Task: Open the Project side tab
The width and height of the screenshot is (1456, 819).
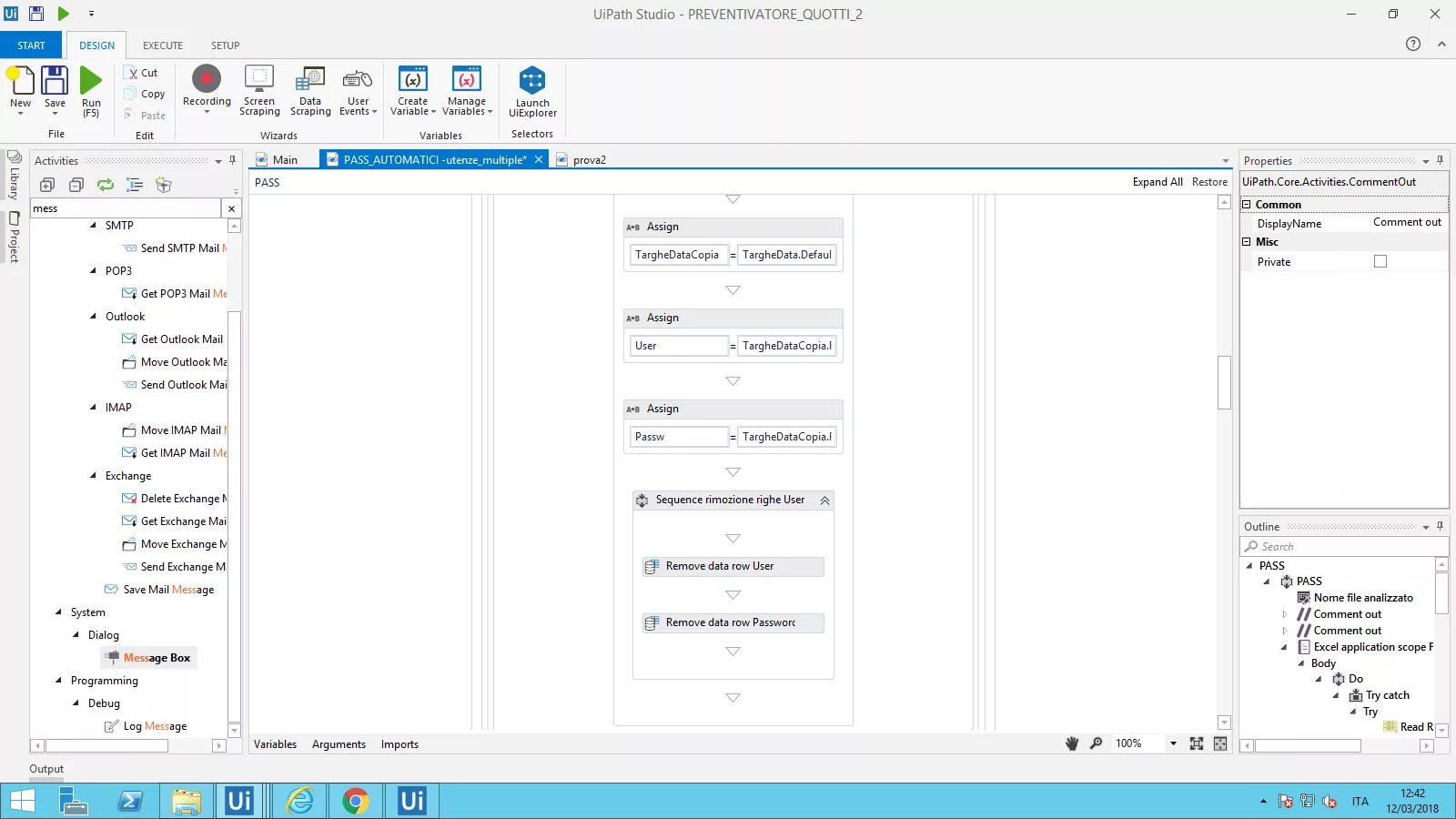Action: coord(14,237)
